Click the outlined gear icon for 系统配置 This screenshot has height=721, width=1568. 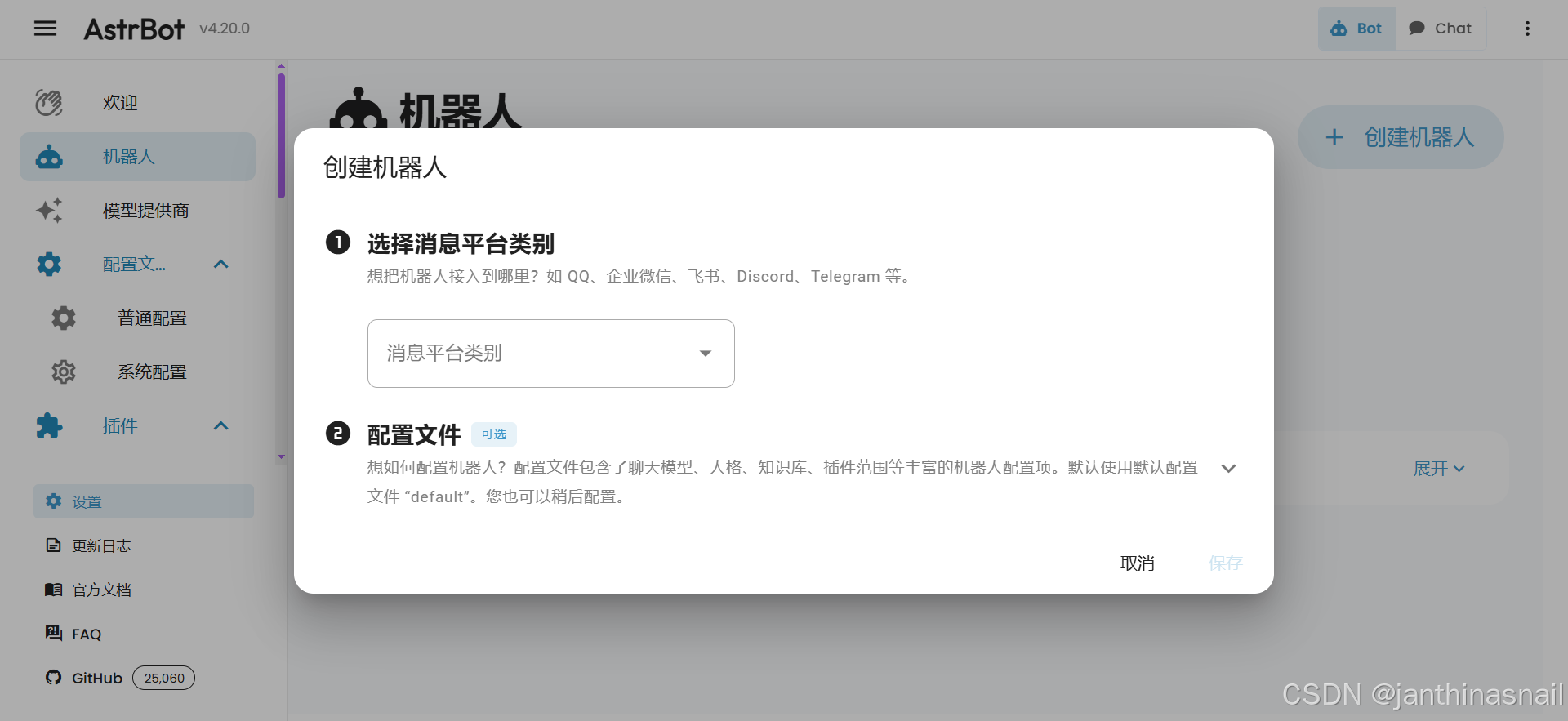pos(64,372)
